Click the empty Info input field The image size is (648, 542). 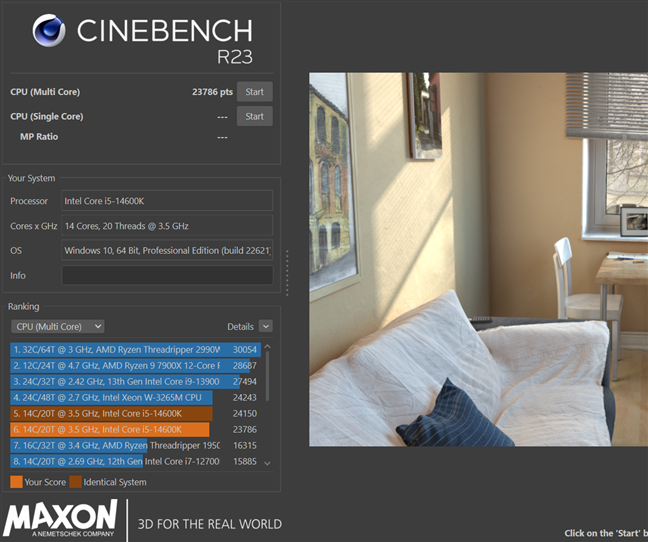pyautogui.click(x=167, y=275)
